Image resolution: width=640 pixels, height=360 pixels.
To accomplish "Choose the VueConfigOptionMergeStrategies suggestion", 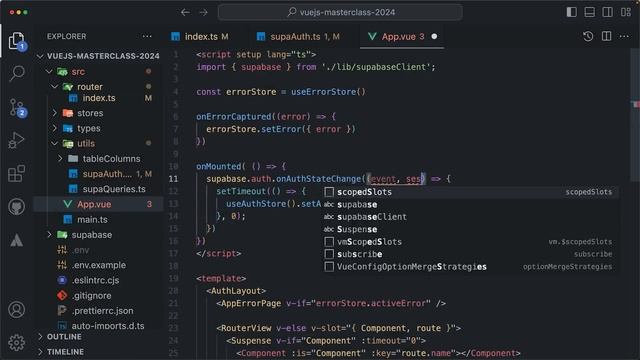I will 470,267.
